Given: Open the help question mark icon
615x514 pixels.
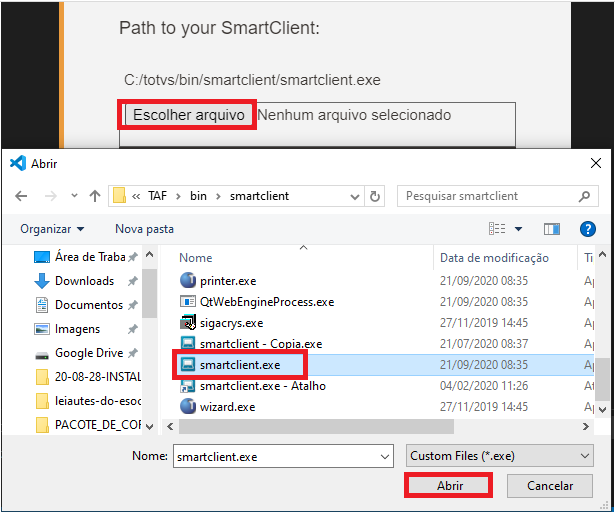Looking at the screenshot, I should click(588, 229).
